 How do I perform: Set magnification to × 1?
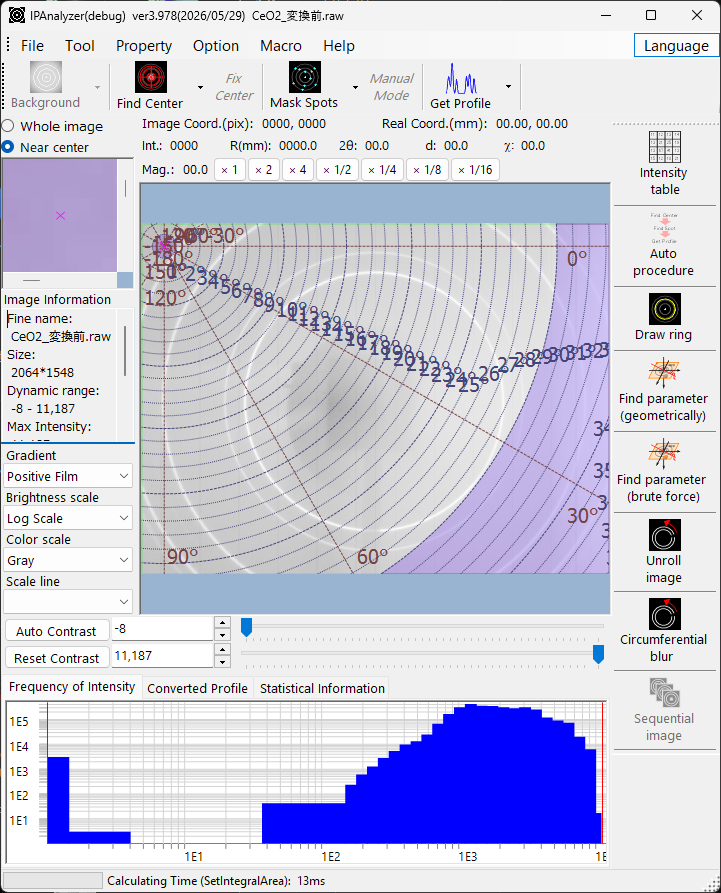230,170
